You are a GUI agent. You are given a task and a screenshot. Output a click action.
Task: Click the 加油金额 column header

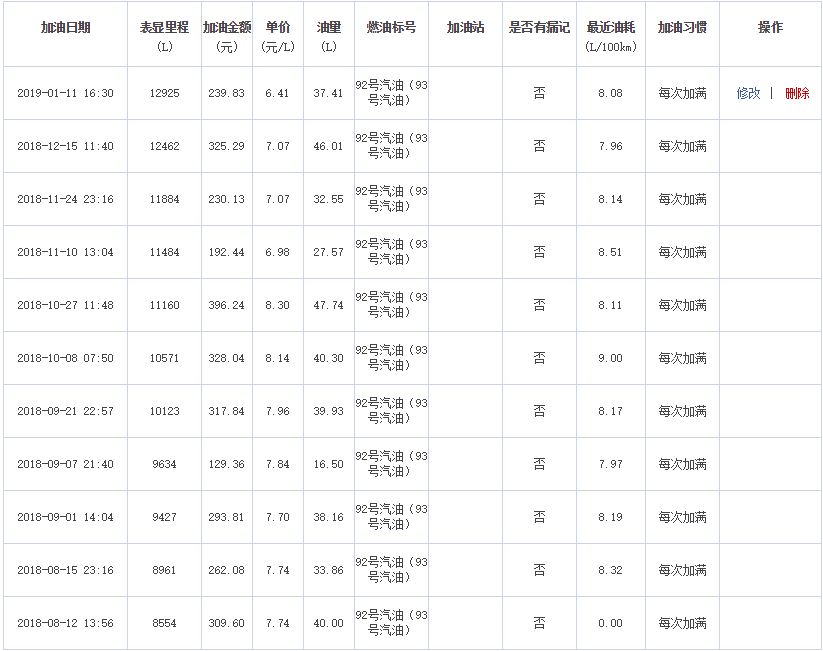point(227,27)
